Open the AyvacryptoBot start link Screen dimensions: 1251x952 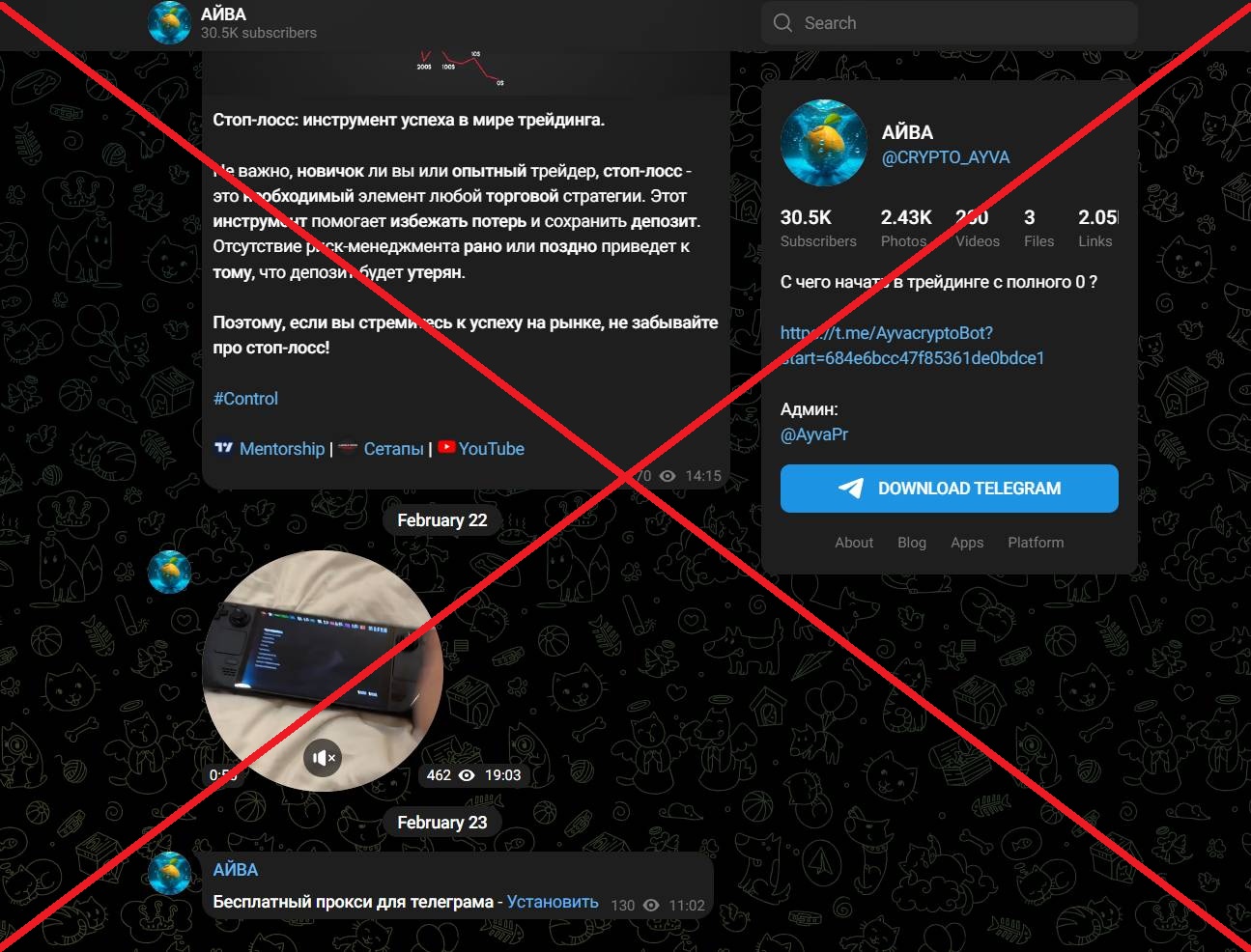click(912, 346)
